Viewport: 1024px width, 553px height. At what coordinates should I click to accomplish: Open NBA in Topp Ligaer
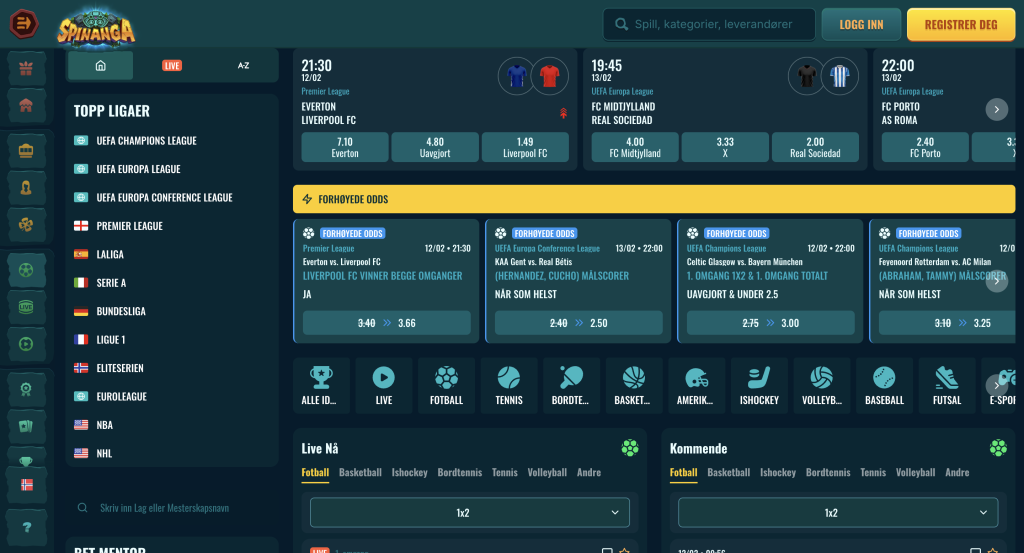point(104,425)
